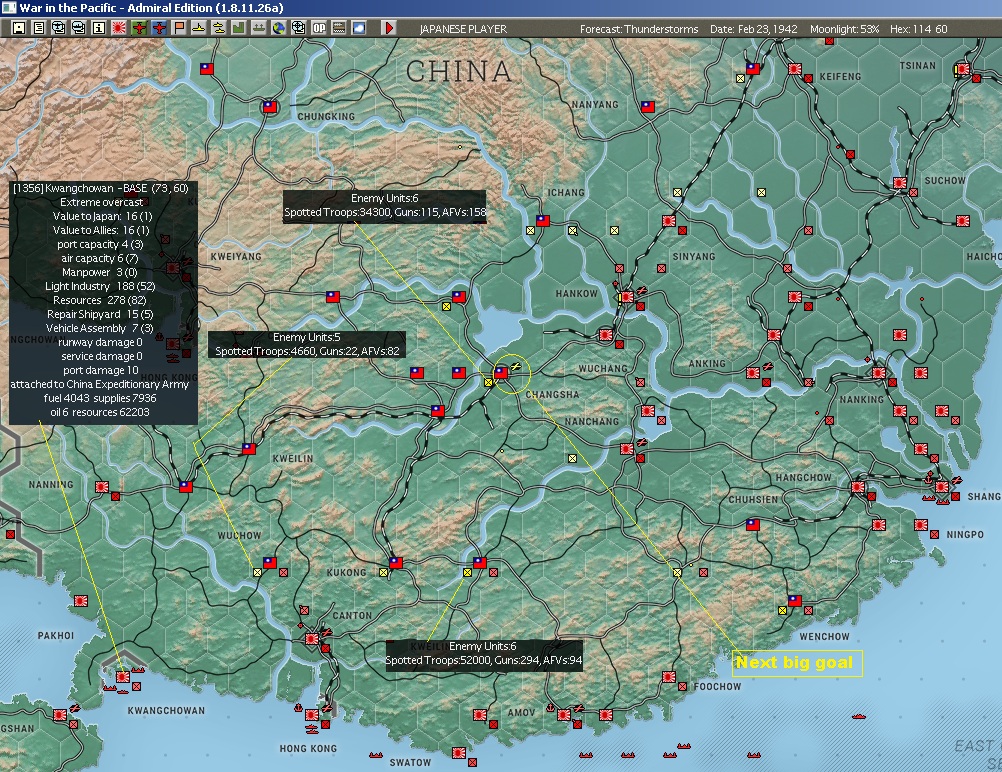1002x772 pixels.
Task: Select the Chinese flag base near Kweilin
Action: coord(249,449)
